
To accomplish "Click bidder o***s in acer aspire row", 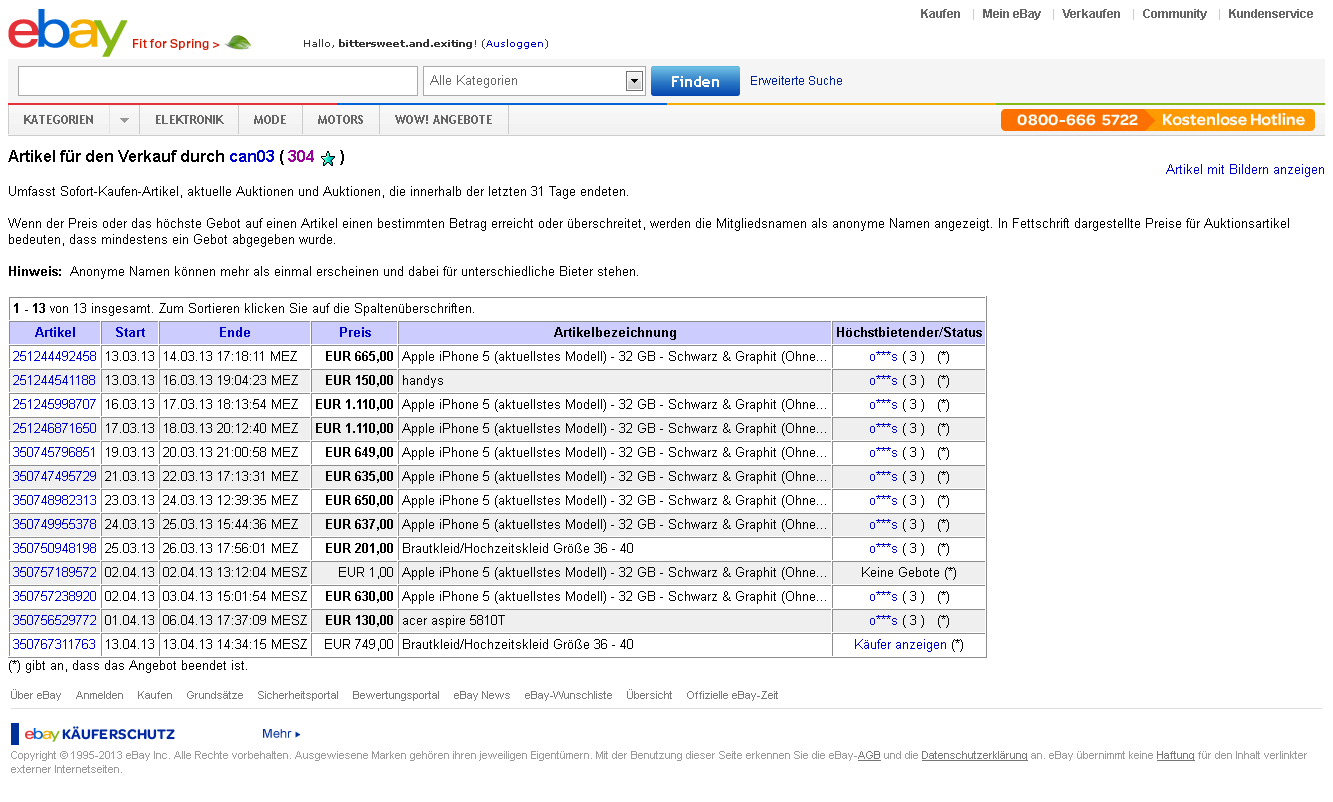I will [883, 621].
